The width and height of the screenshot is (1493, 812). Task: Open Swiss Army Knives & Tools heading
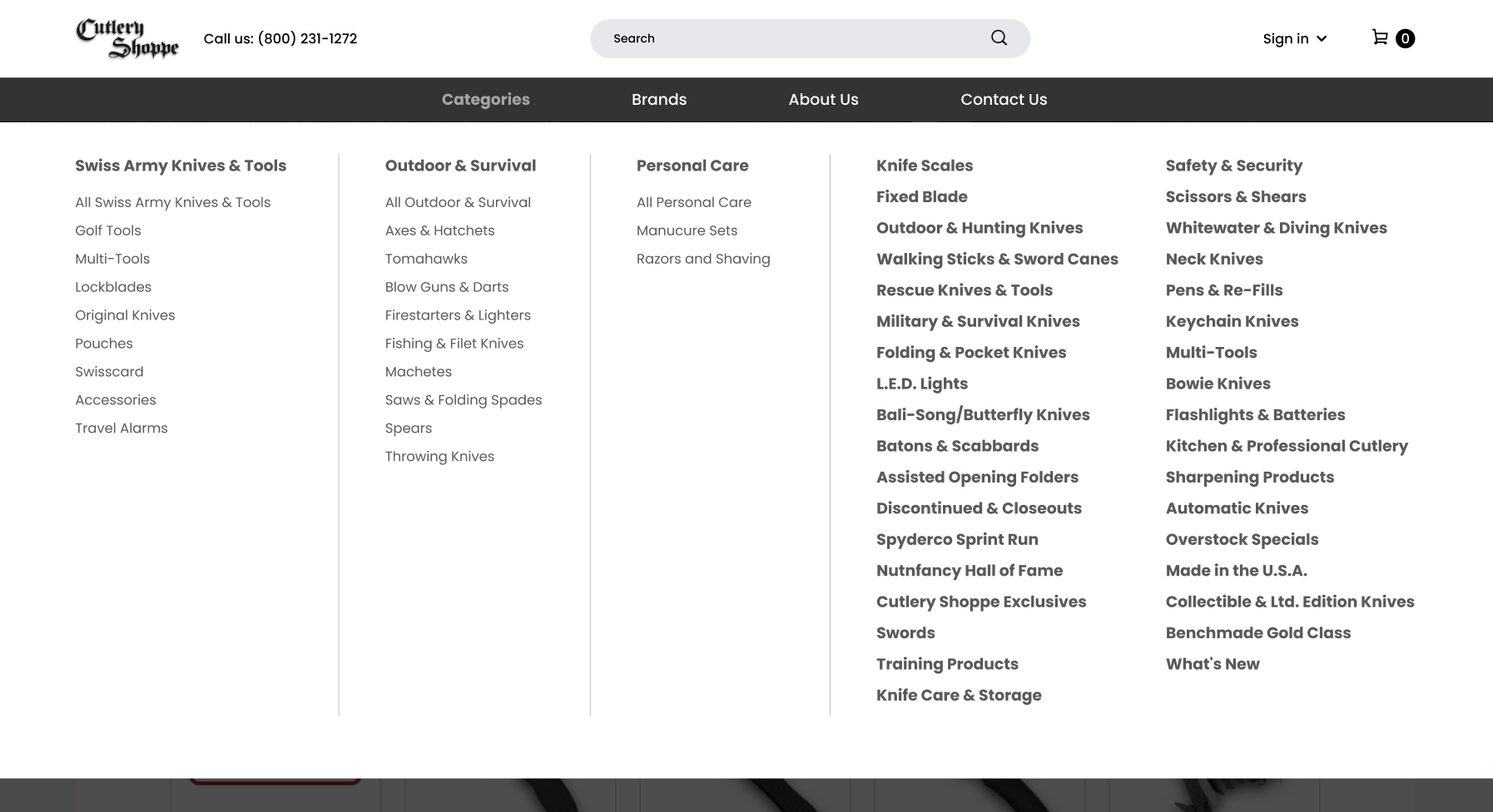pyautogui.click(x=181, y=166)
